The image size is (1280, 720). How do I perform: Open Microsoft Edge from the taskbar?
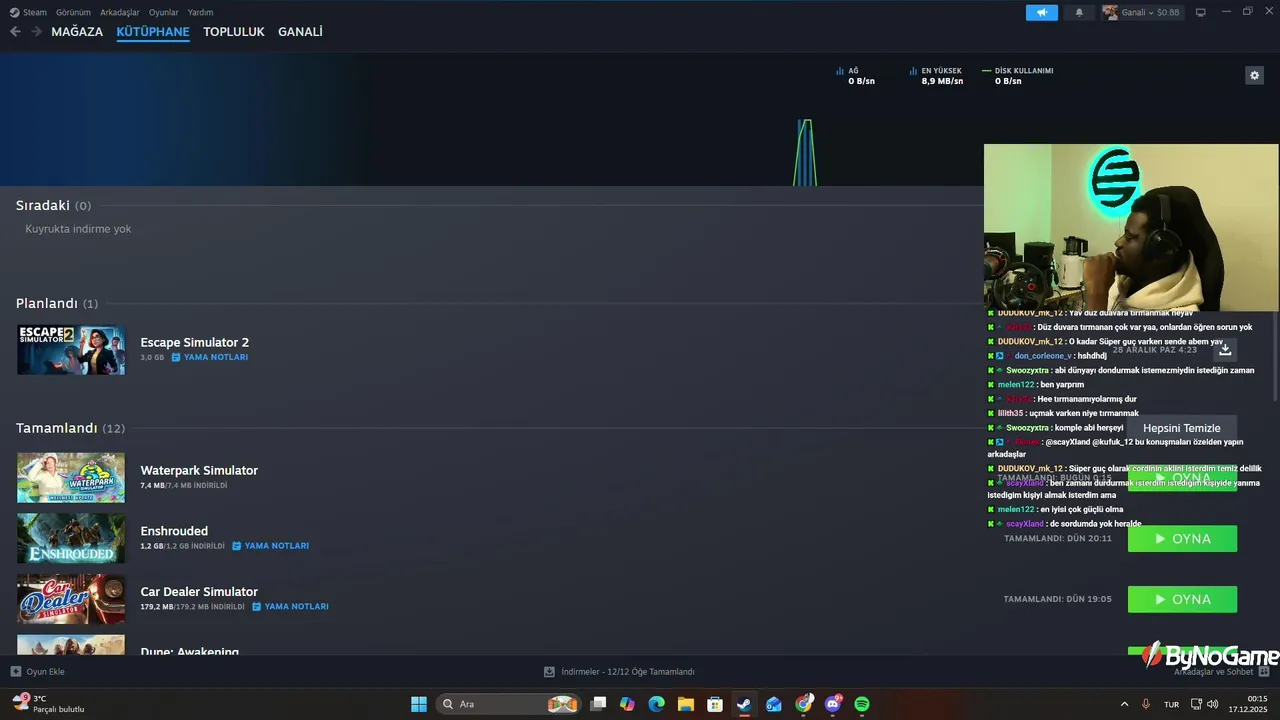[x=656, y=704]
